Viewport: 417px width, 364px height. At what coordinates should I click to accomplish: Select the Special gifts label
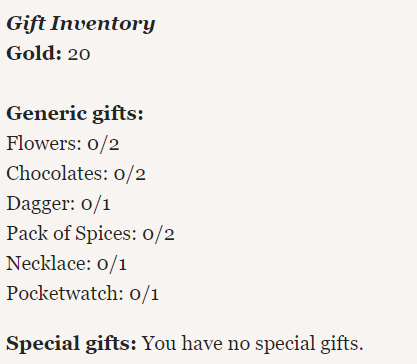[71, 344]
